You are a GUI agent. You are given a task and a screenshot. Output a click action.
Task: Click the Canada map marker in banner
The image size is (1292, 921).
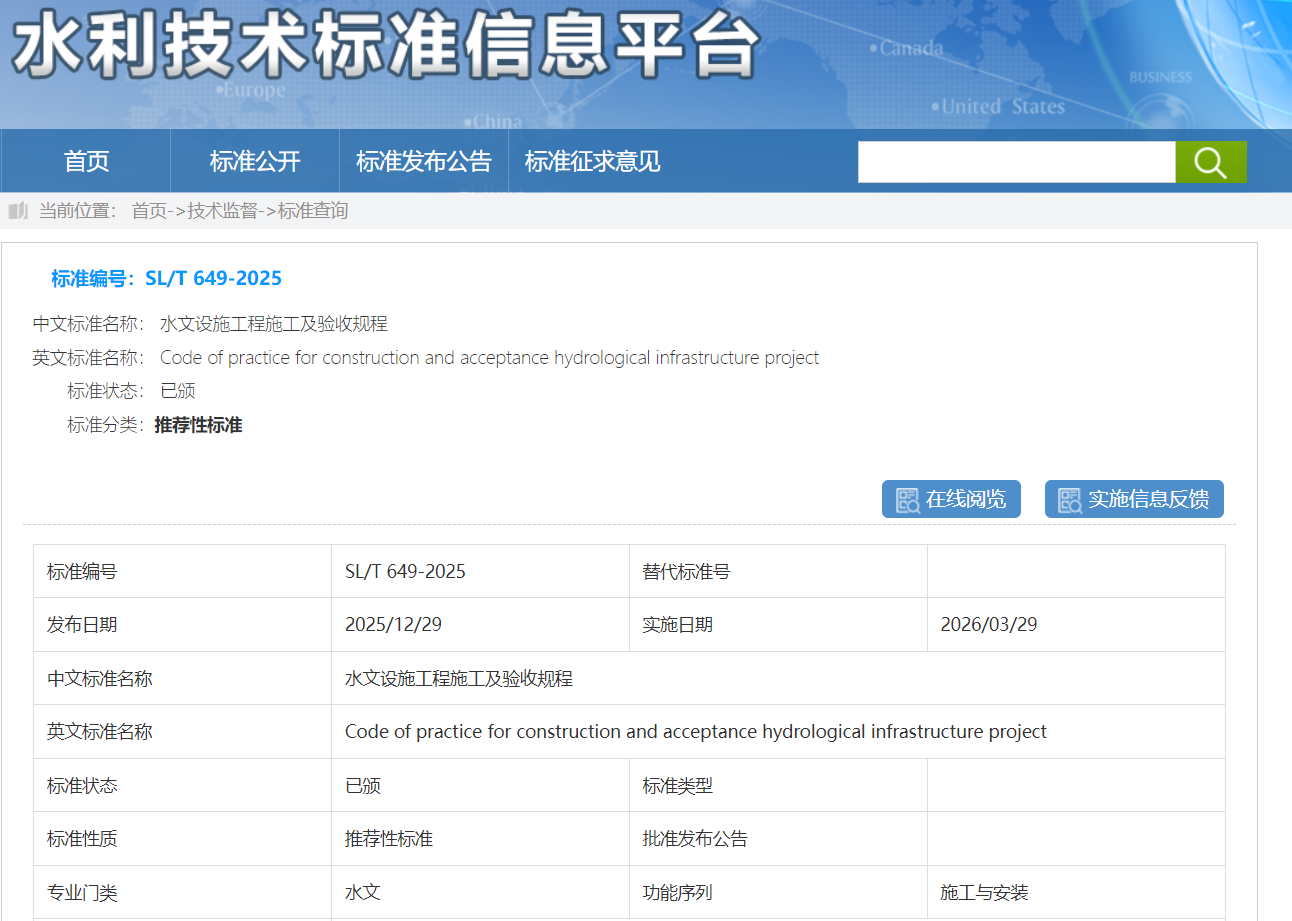[x=874, y=46]
